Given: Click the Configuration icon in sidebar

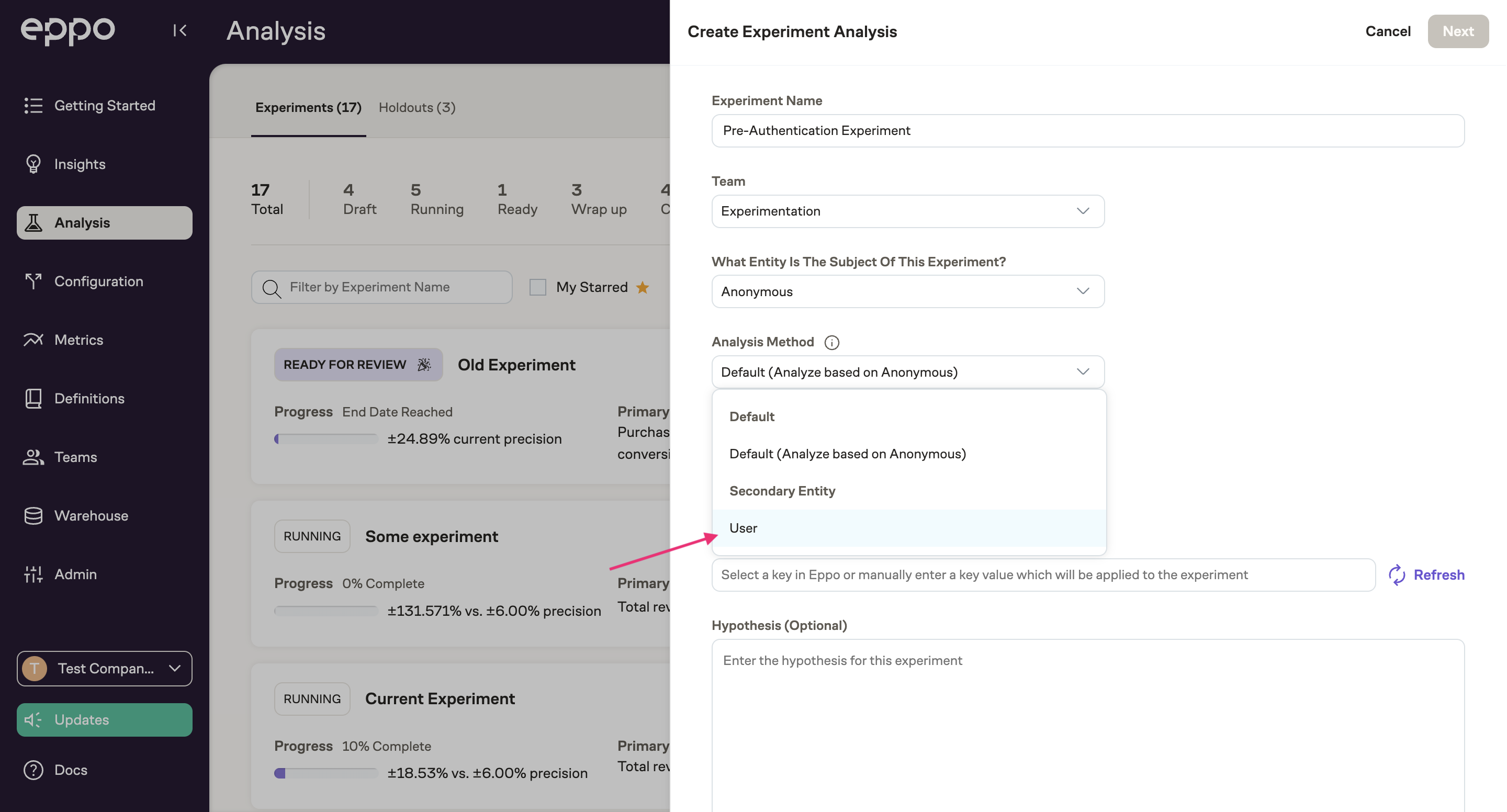Looking at the screenshot, I should (x=34, y=281).
